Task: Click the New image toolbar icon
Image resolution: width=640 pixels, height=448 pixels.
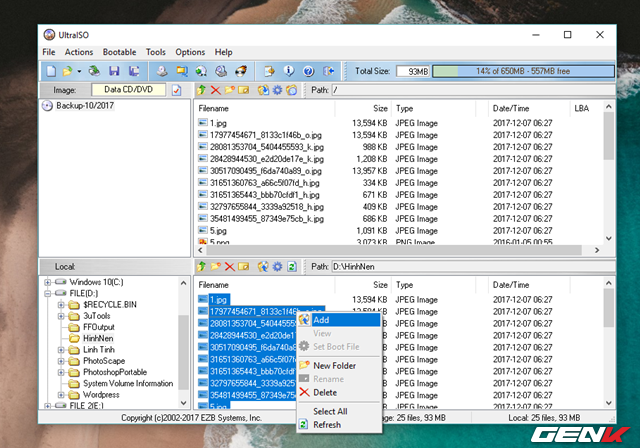Action: point(51,71)
